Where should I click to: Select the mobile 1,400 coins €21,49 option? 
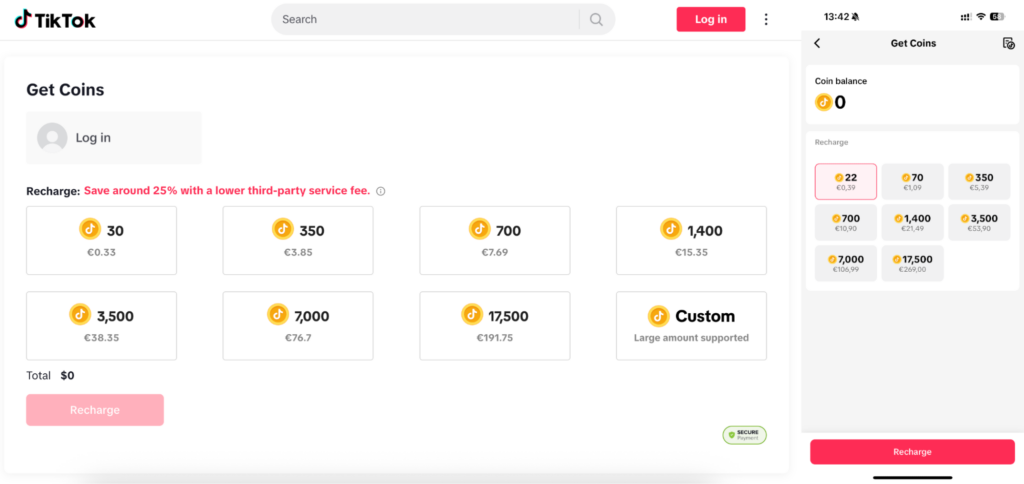click(x=912, y=223)
